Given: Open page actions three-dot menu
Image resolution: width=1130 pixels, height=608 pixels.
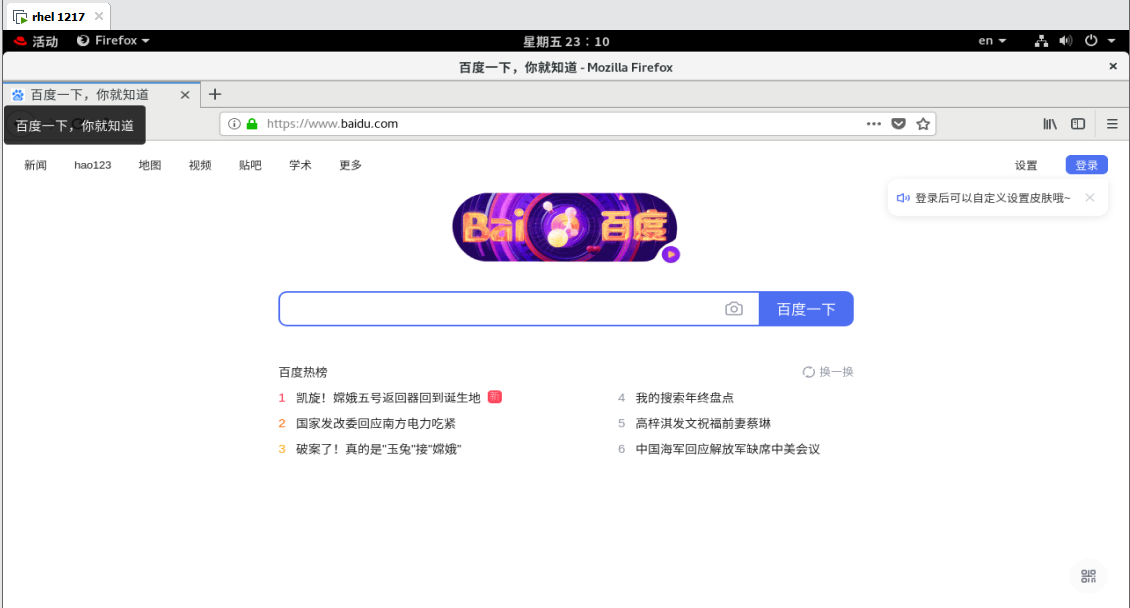Looking at the screenshot, I should [x=873, y=124].
